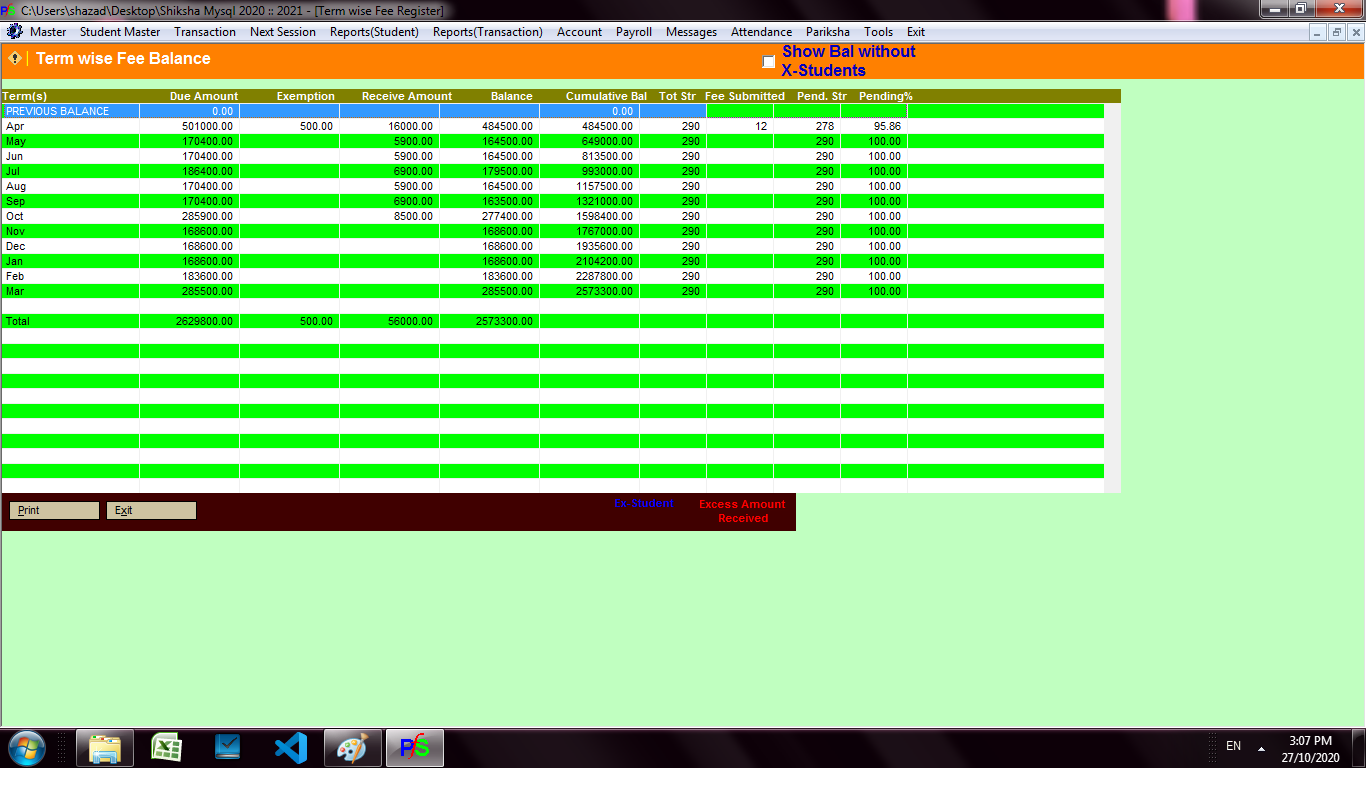Select the Jun term row

coord(553,156)
